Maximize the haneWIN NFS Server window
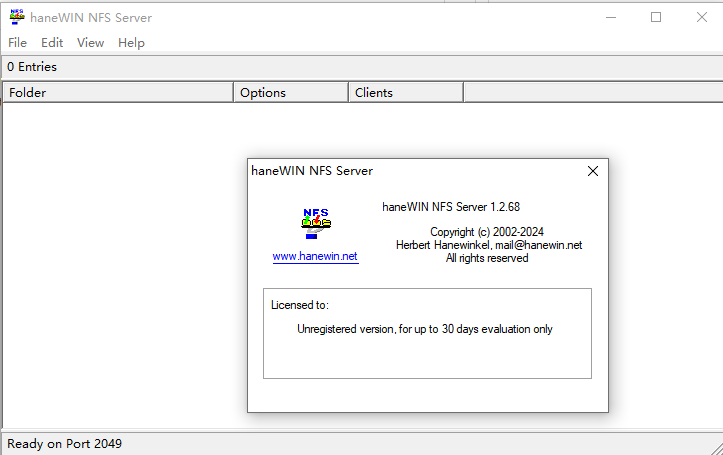The width and height of the screenshot is (723, 455). pos(656,18)
